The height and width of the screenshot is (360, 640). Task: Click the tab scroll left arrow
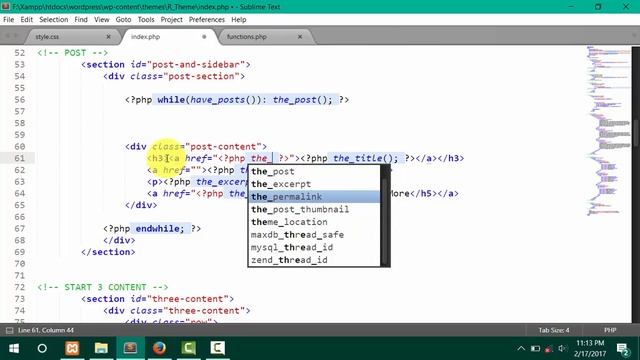[8, 37]
